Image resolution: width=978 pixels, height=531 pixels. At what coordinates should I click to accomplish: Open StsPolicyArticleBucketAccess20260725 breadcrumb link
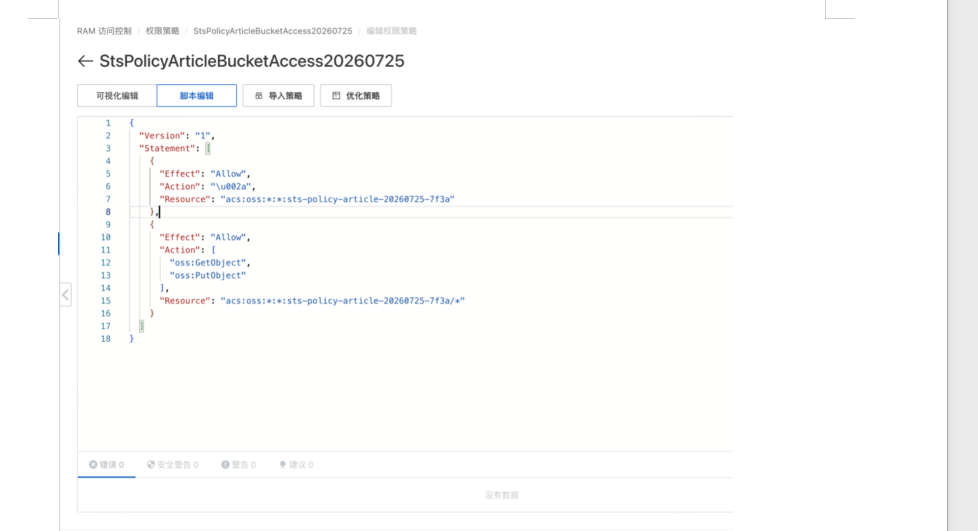[273, 31]
